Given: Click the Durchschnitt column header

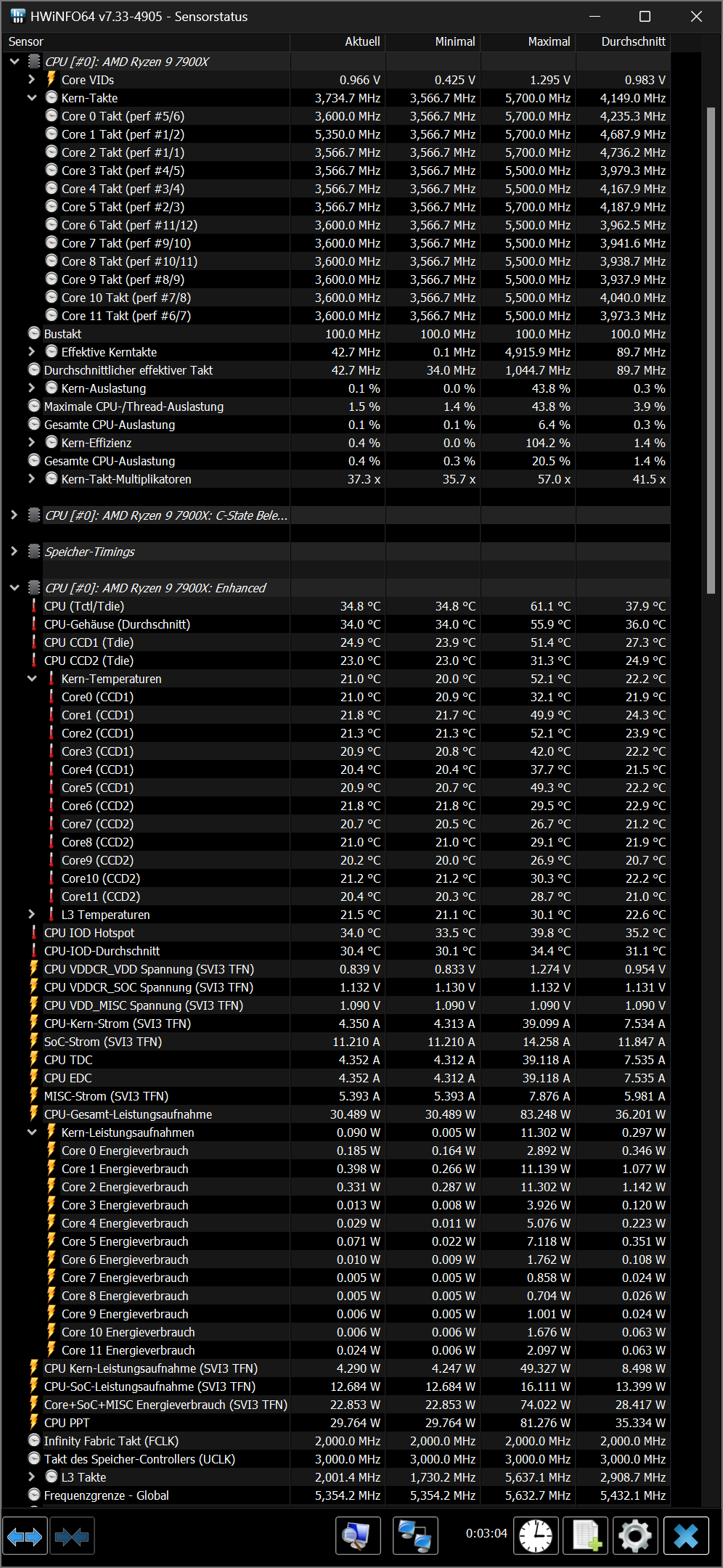Looking at the screenshot, I should 623,42.
